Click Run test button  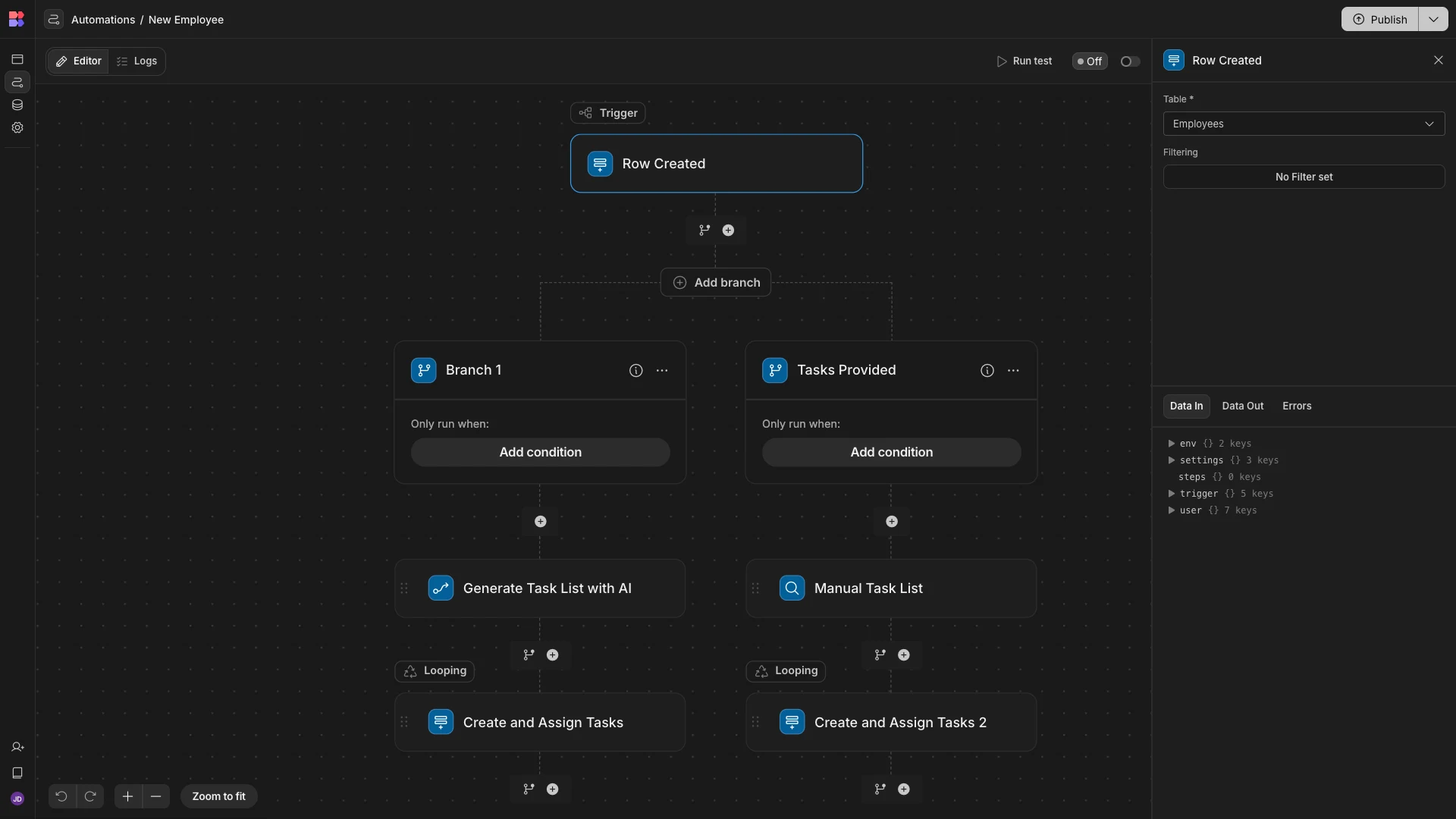1024,61
